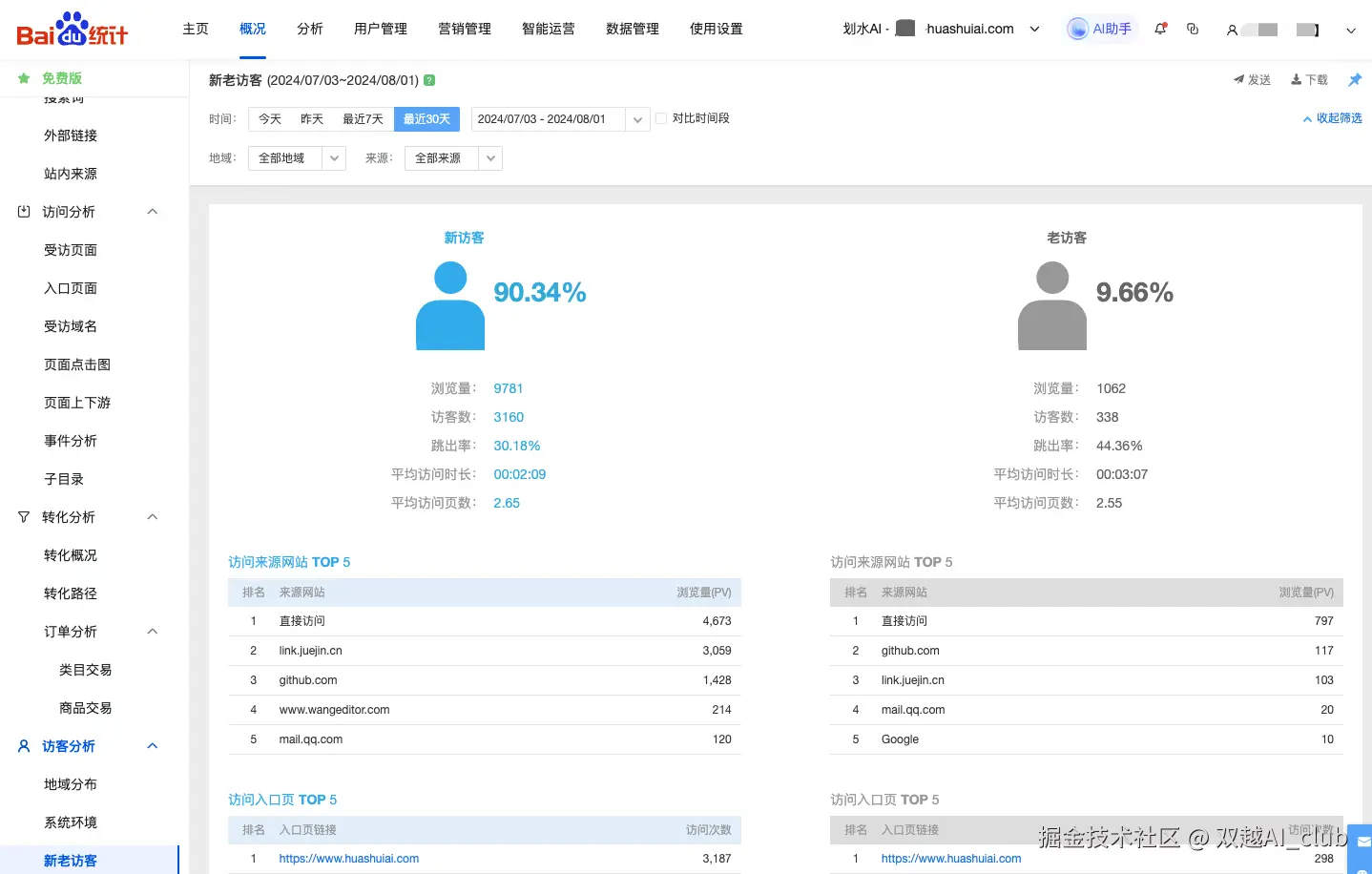The width and height of the screenshot is (1372, 874).
Task: Open the 营销管理 top menu
Action: 465,29
